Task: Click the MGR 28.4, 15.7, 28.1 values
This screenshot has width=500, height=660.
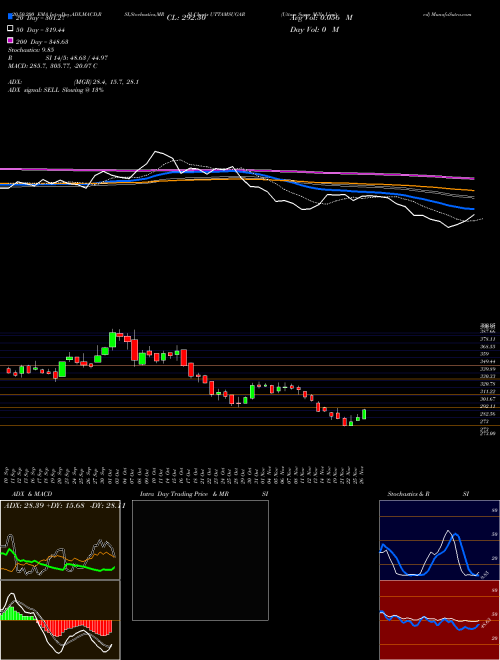Action: (x=106, y=82)
